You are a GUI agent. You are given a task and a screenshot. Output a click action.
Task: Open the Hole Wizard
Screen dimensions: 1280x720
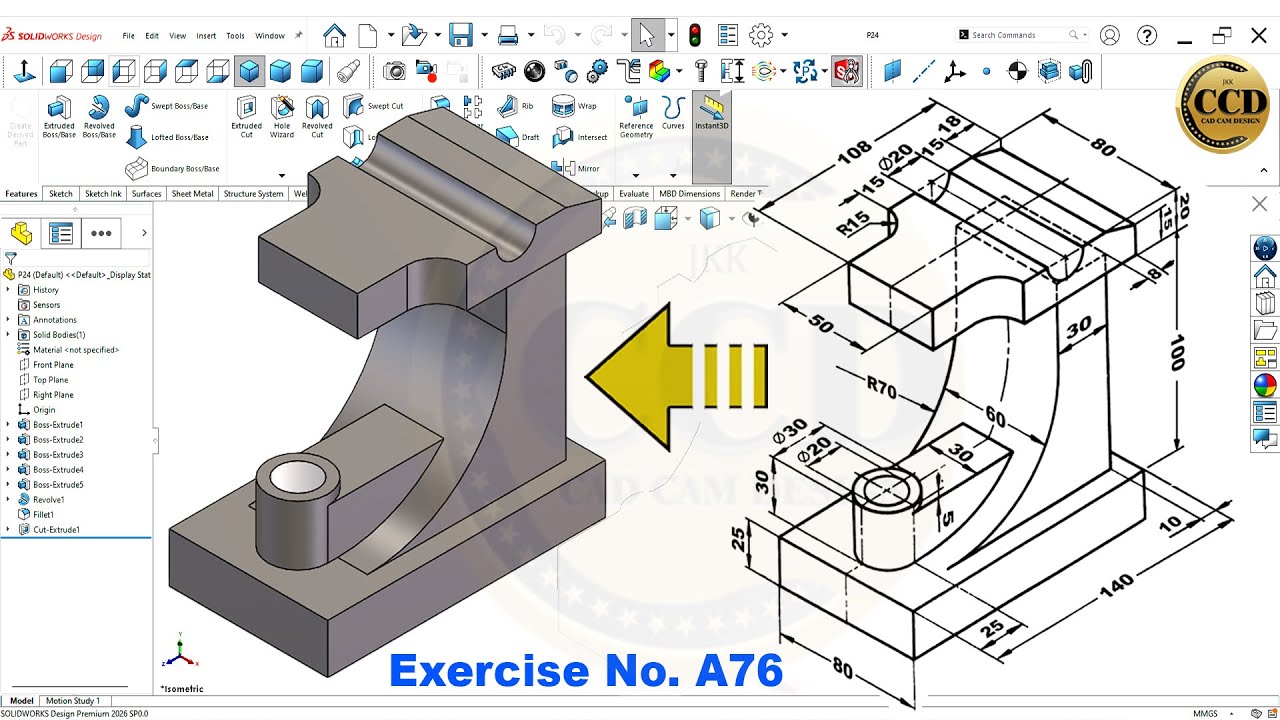click(282, 116)
